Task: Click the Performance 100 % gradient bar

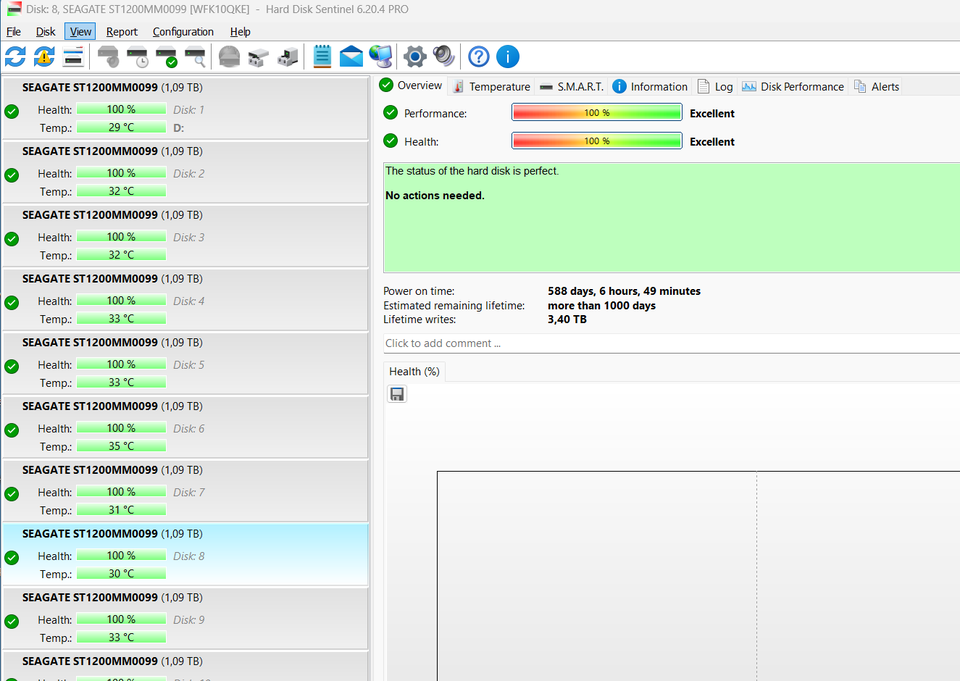Action: coord(597,113)
